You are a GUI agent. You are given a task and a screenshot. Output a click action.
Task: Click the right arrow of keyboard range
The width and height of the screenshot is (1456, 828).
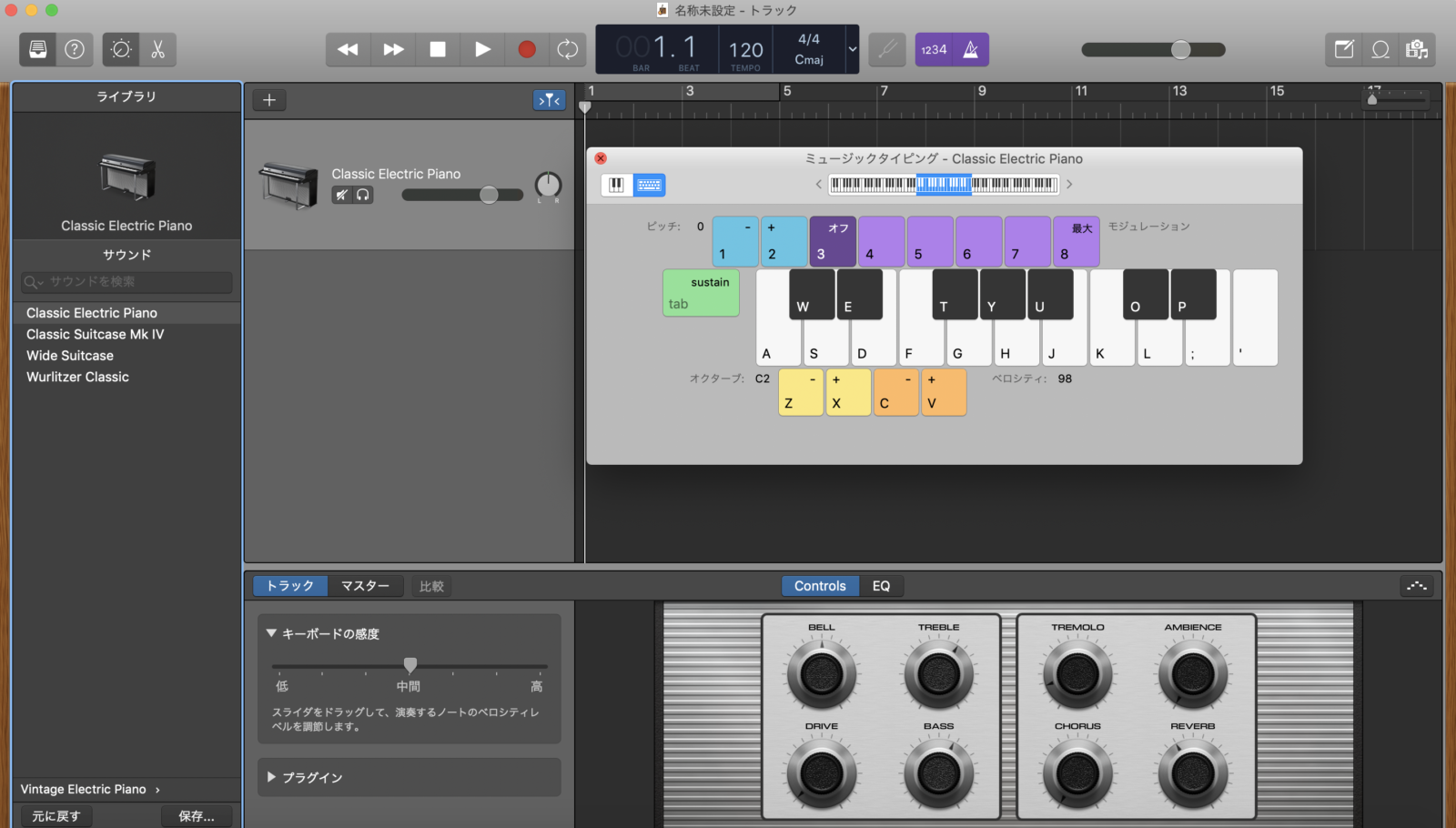point(1069,185)
